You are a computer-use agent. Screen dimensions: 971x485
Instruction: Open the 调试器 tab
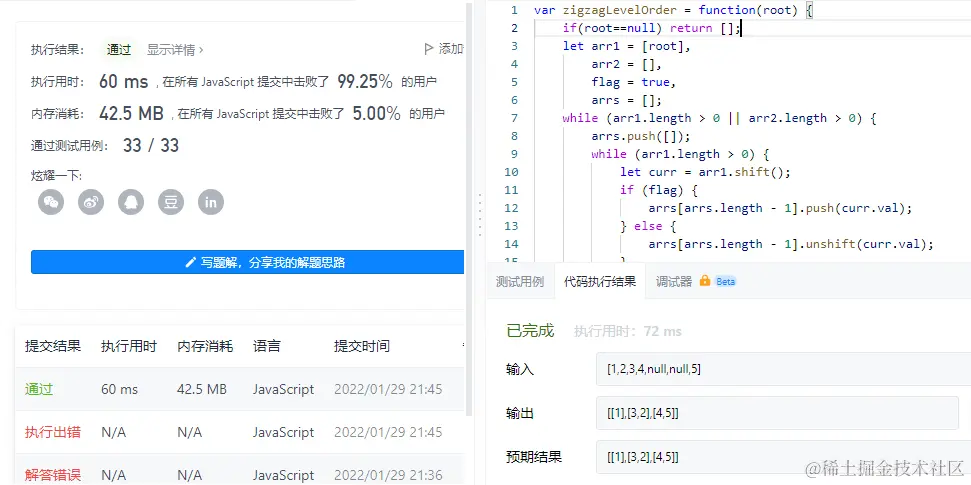674,281
